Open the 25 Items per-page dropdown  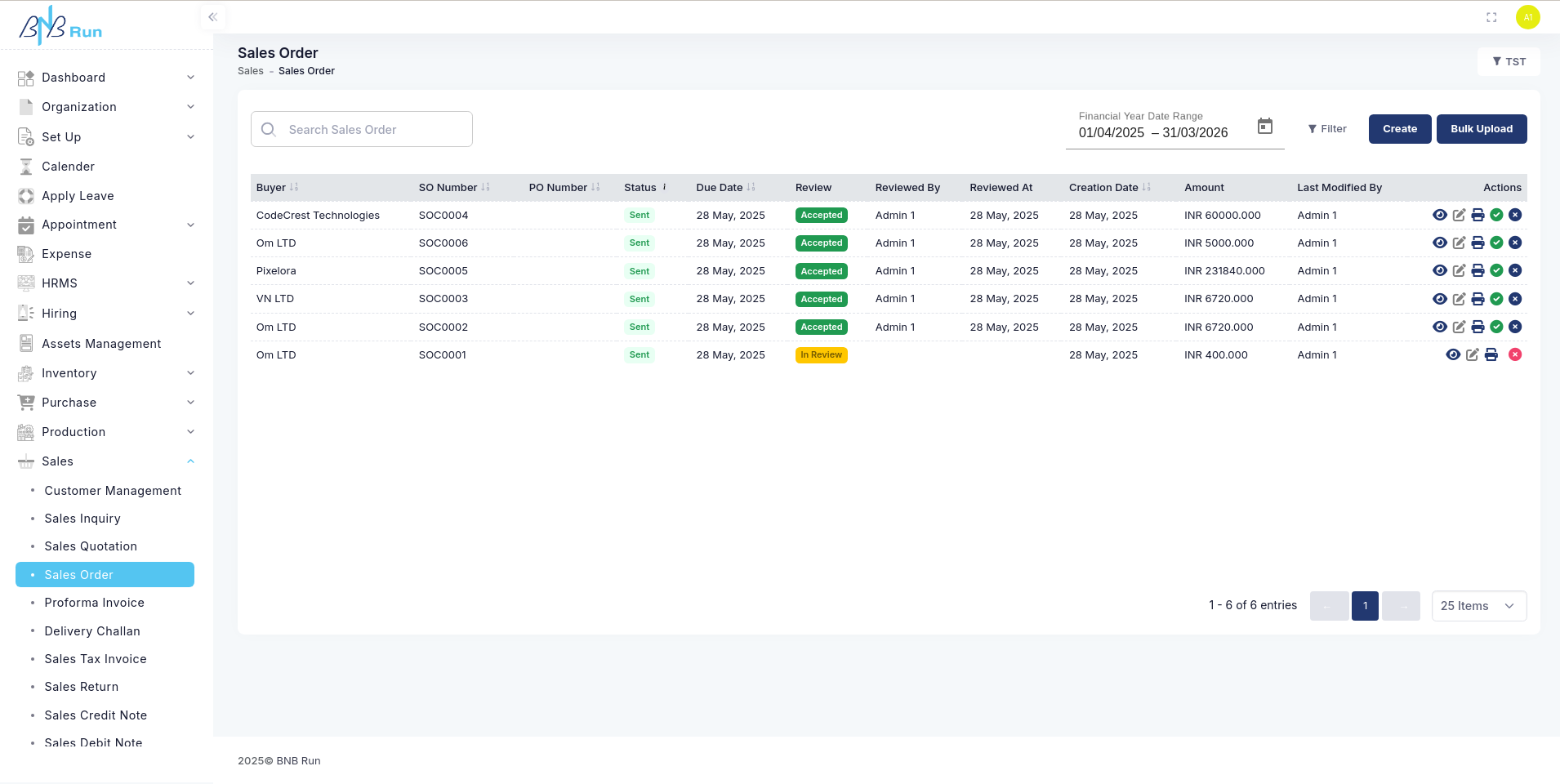coord(1478,605)
